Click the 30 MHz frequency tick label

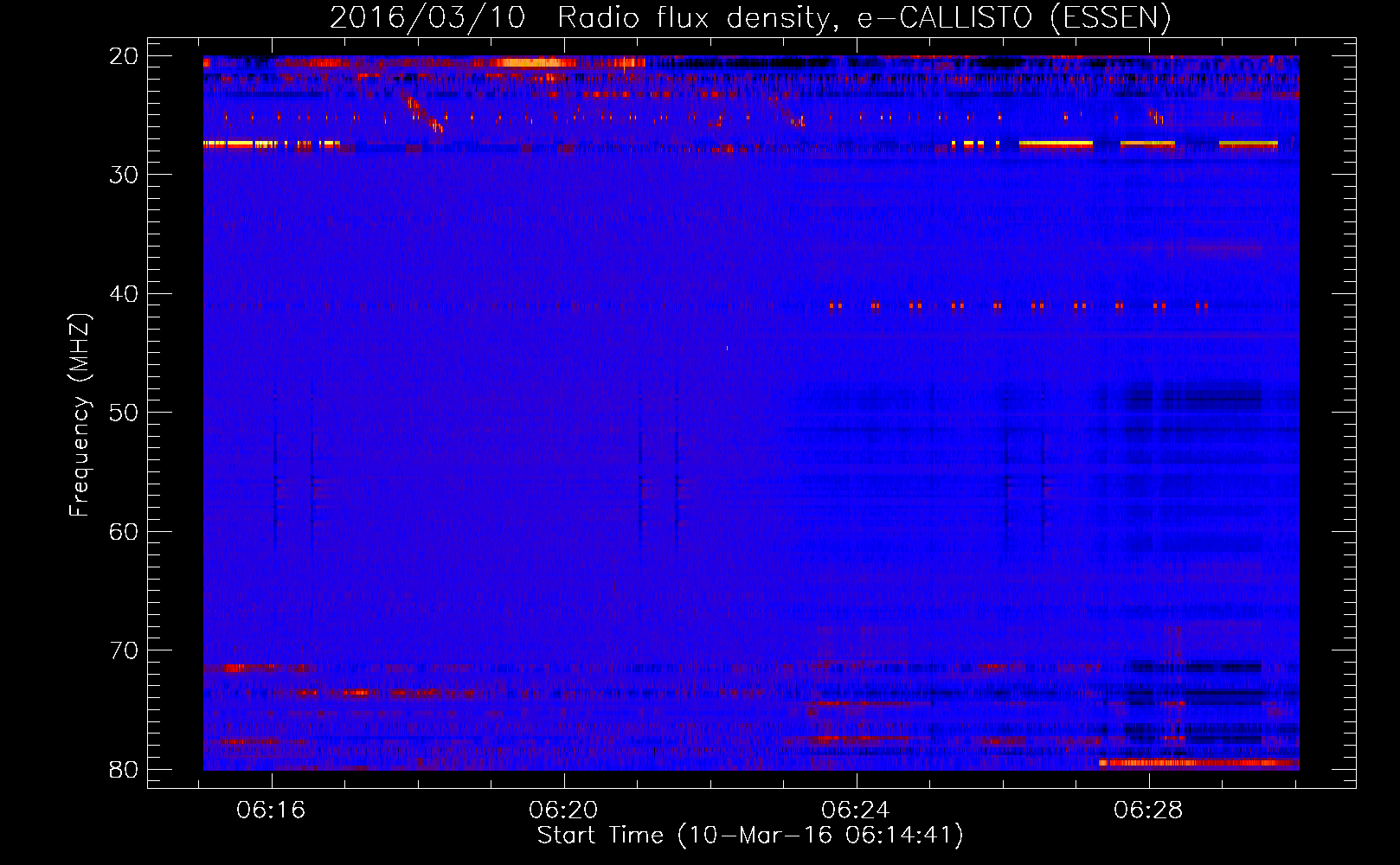124,175
